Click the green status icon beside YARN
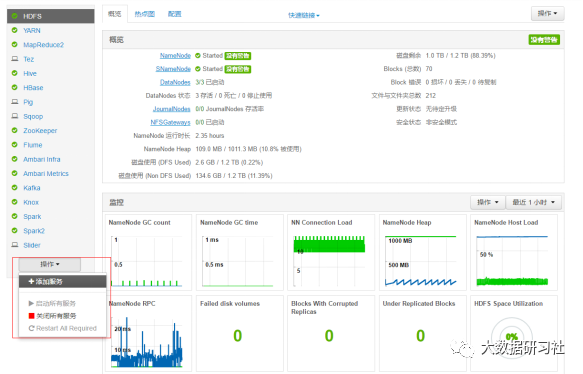 (15, 30)
